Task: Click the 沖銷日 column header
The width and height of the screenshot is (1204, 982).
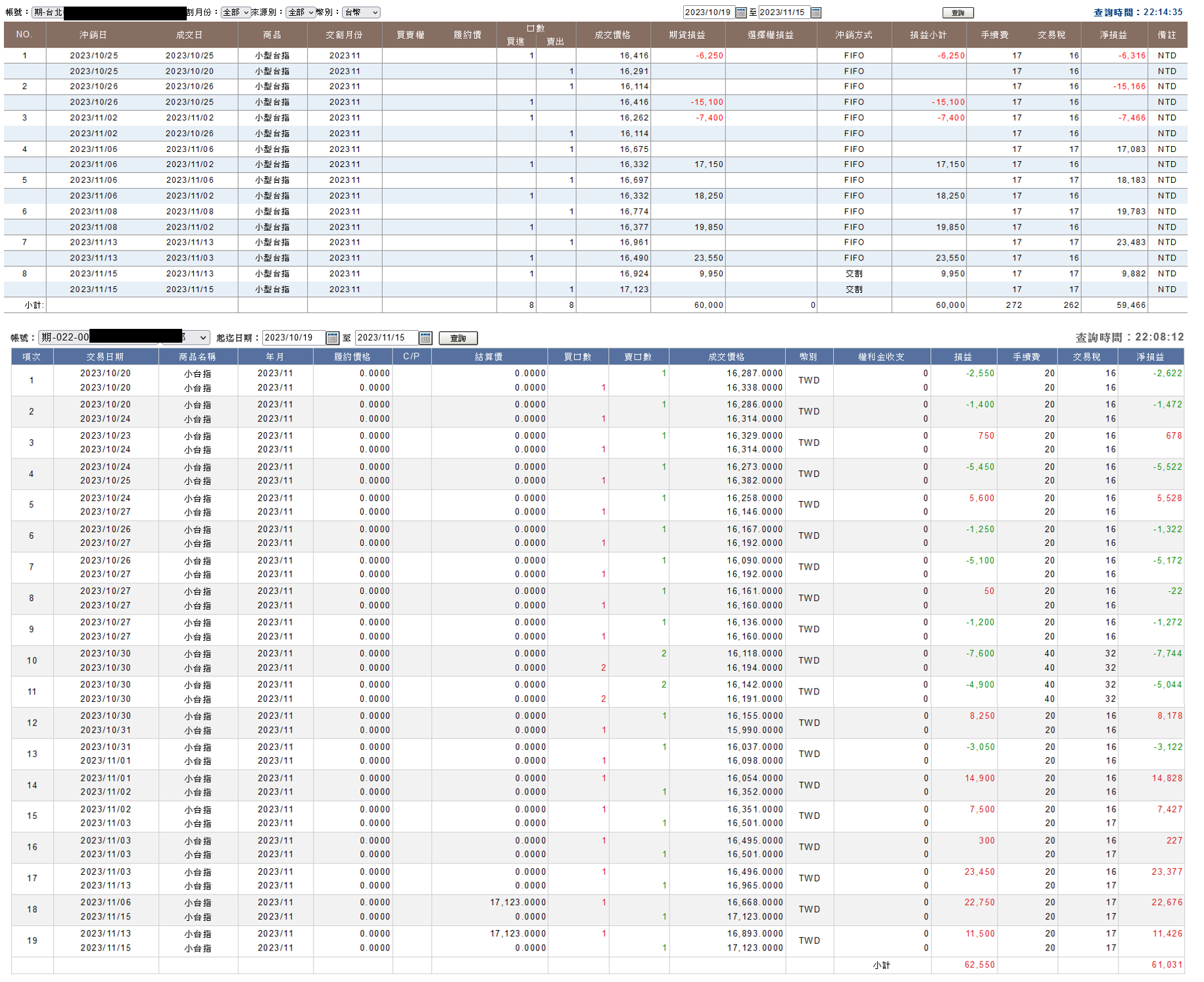Action: 93,35
